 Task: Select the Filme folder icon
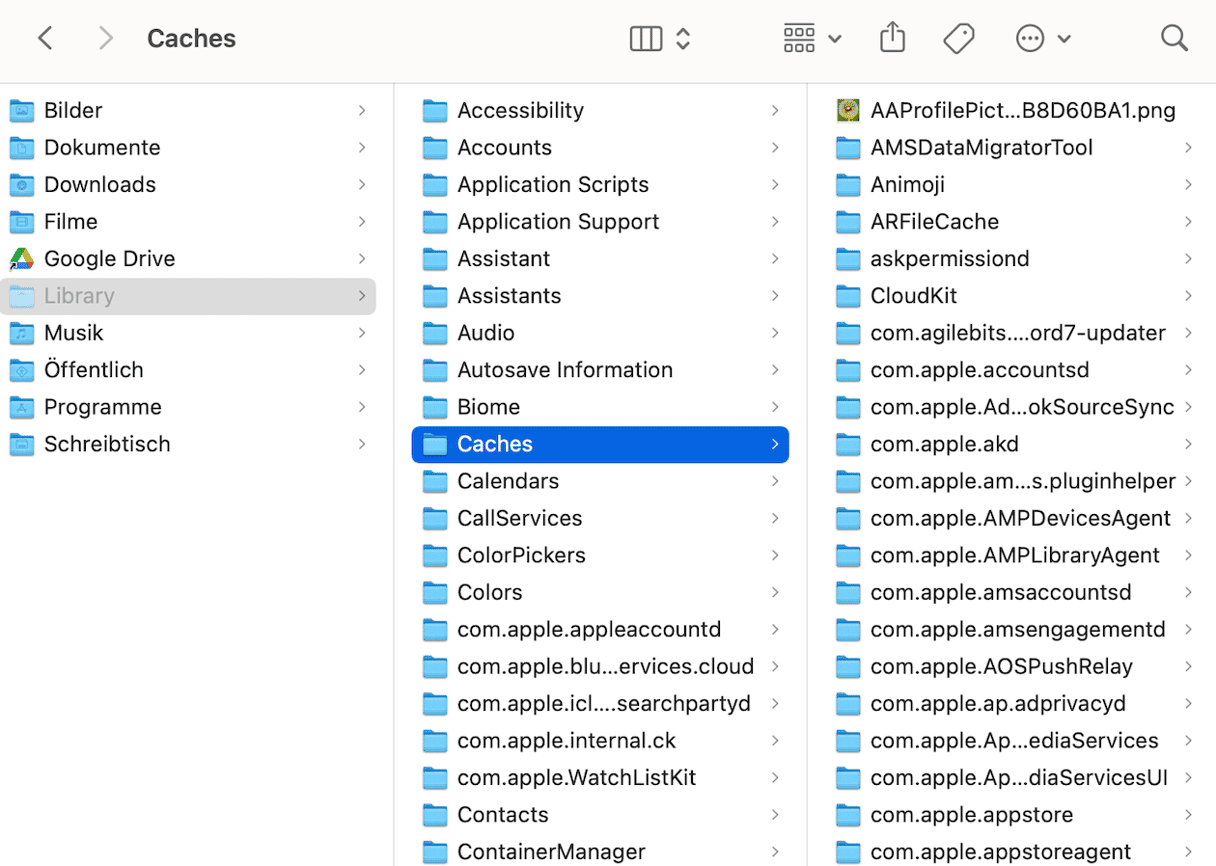tap(22, 222)
